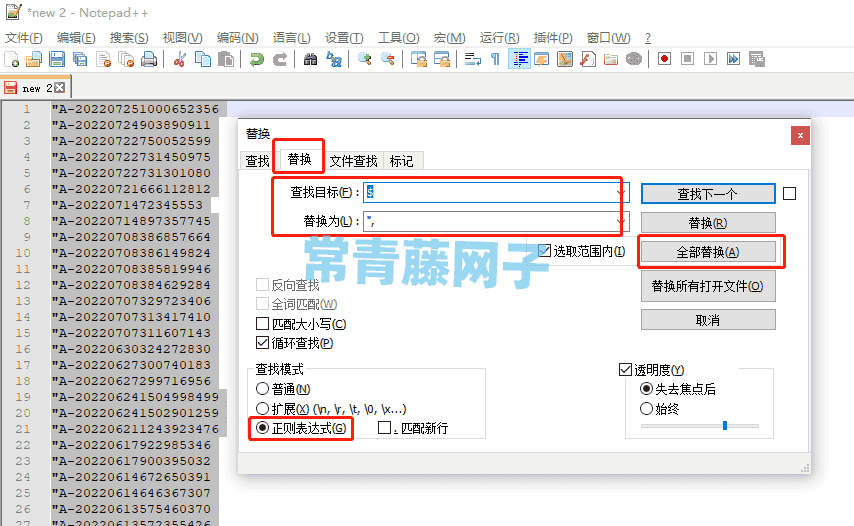
Task: Zoom out with magnifier minus icon
Action: pos(387,59)
